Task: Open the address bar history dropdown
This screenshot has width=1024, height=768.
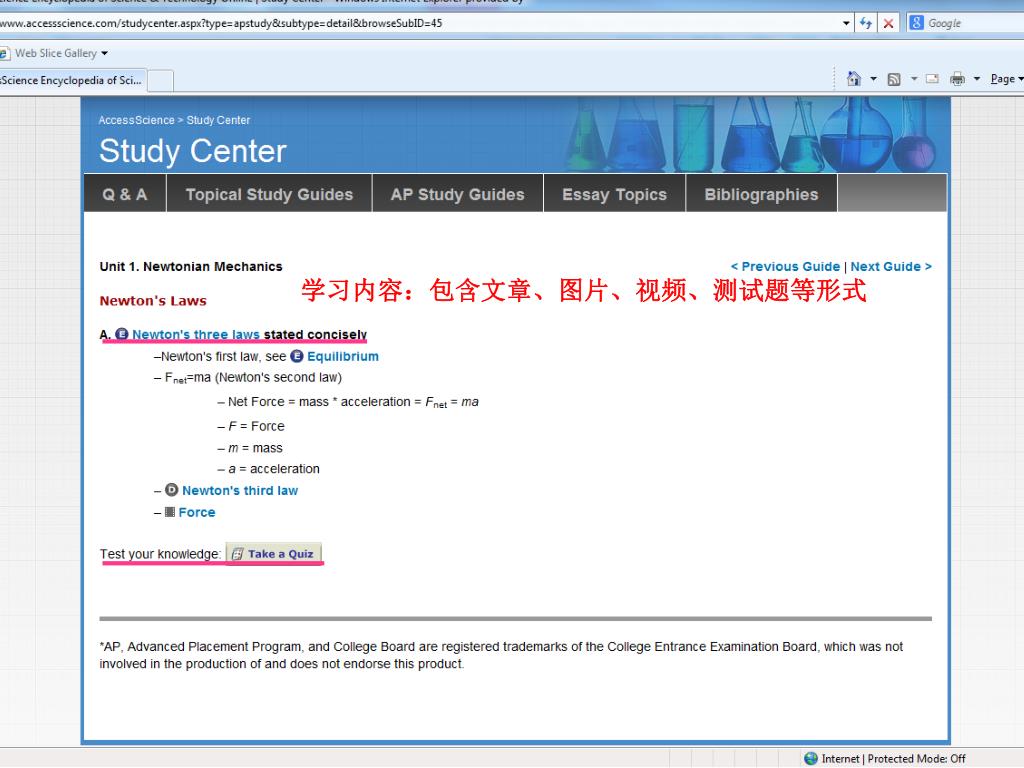Action: tap(846, 23)
